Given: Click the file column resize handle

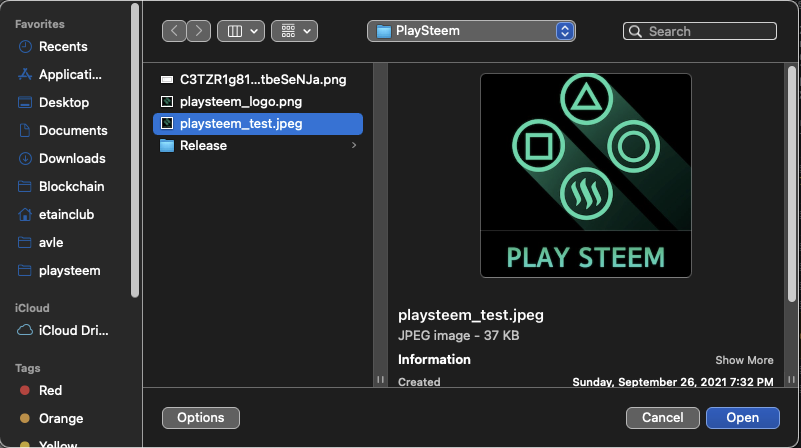Looking at the screenshot, I should tap(380, 380).
